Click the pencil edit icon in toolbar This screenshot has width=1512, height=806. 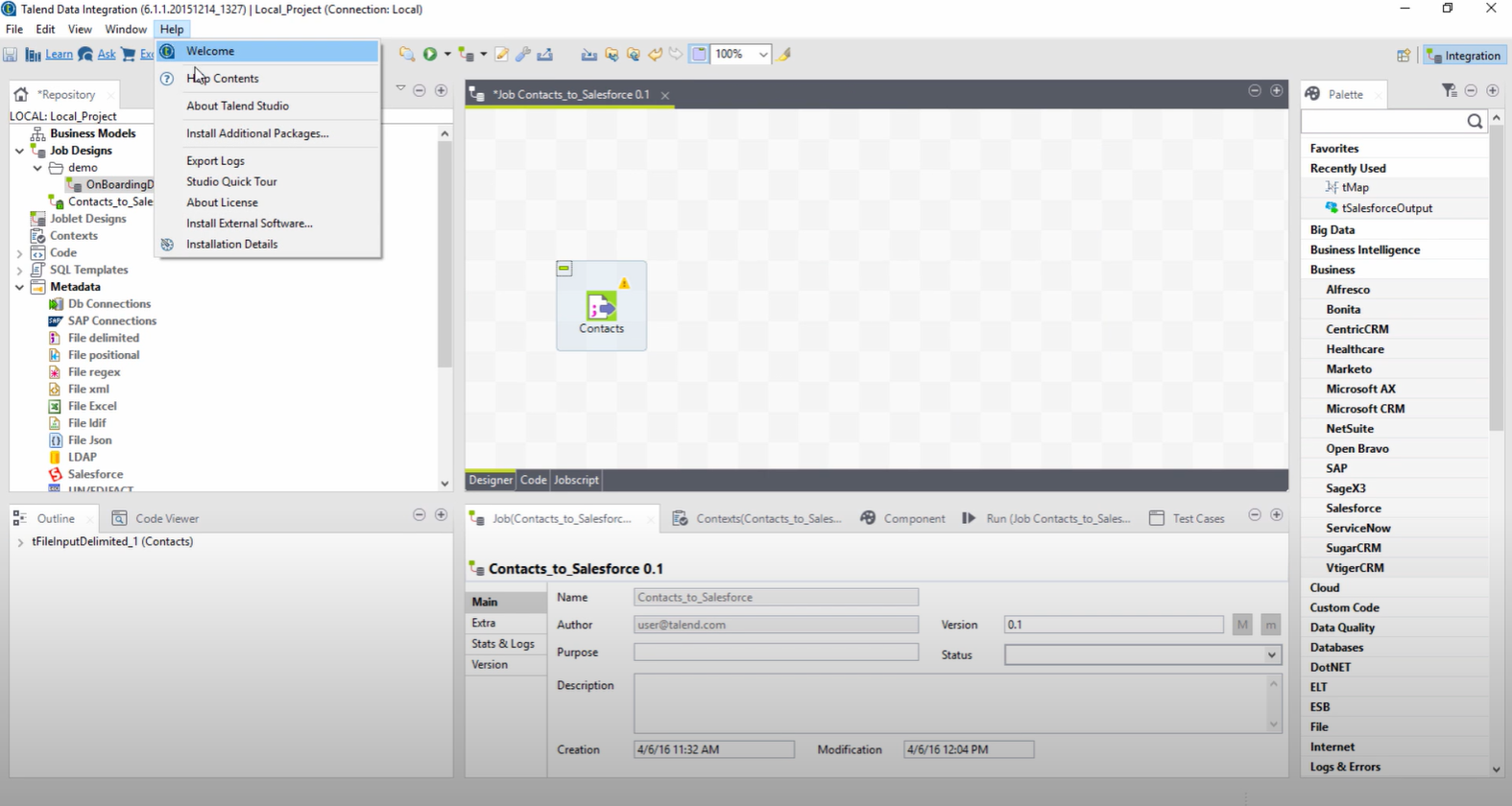[501, 55]
